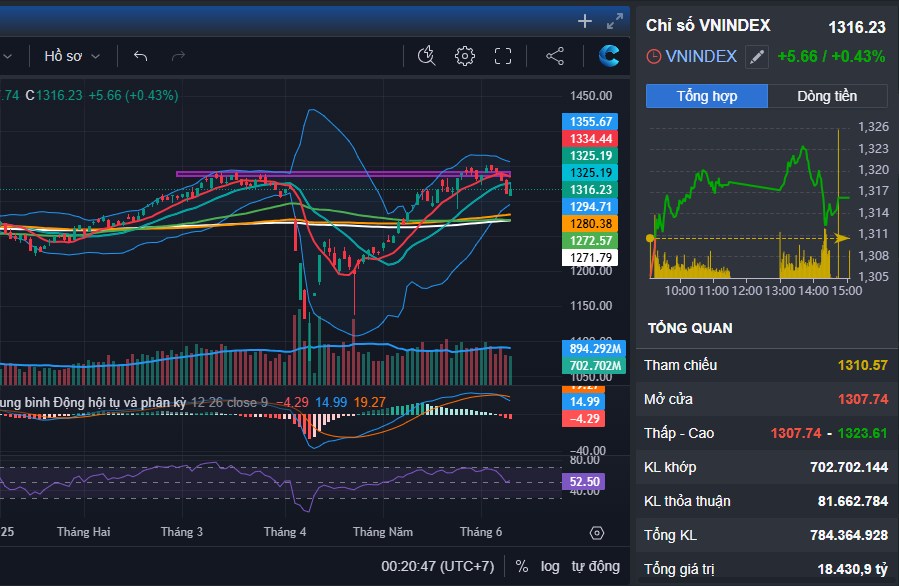Share the chart
Image resolution: width=899 pixels, height=586 pixels.
click(x=554, y=56)
